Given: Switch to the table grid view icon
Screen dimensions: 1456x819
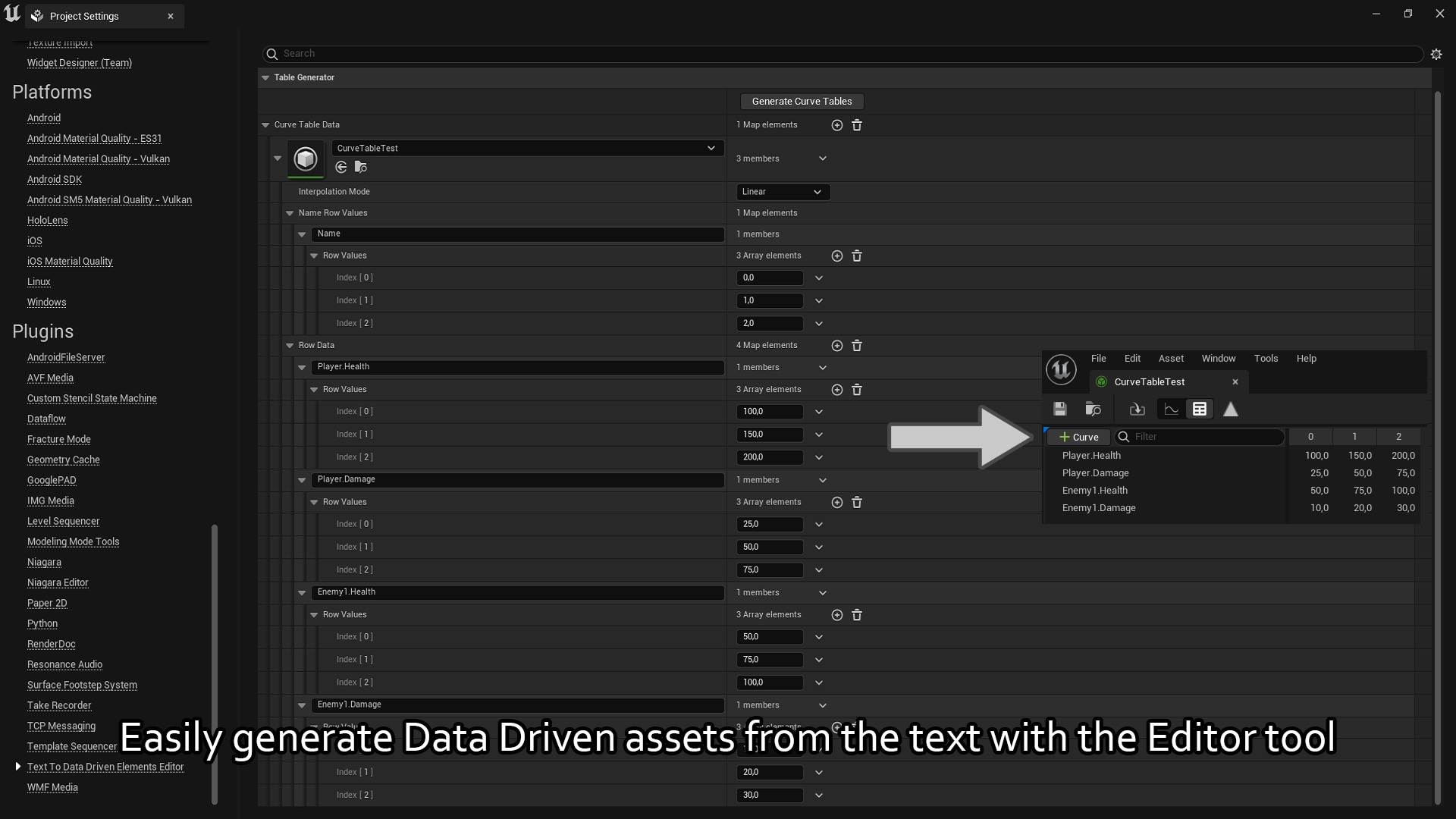Looking at the screenshot, I should click(x=1200, y=409).
